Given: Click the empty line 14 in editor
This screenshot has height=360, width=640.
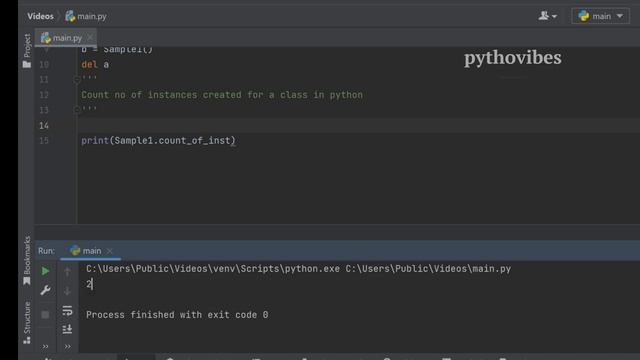Looking at the screenshot, I should point(359,125).
